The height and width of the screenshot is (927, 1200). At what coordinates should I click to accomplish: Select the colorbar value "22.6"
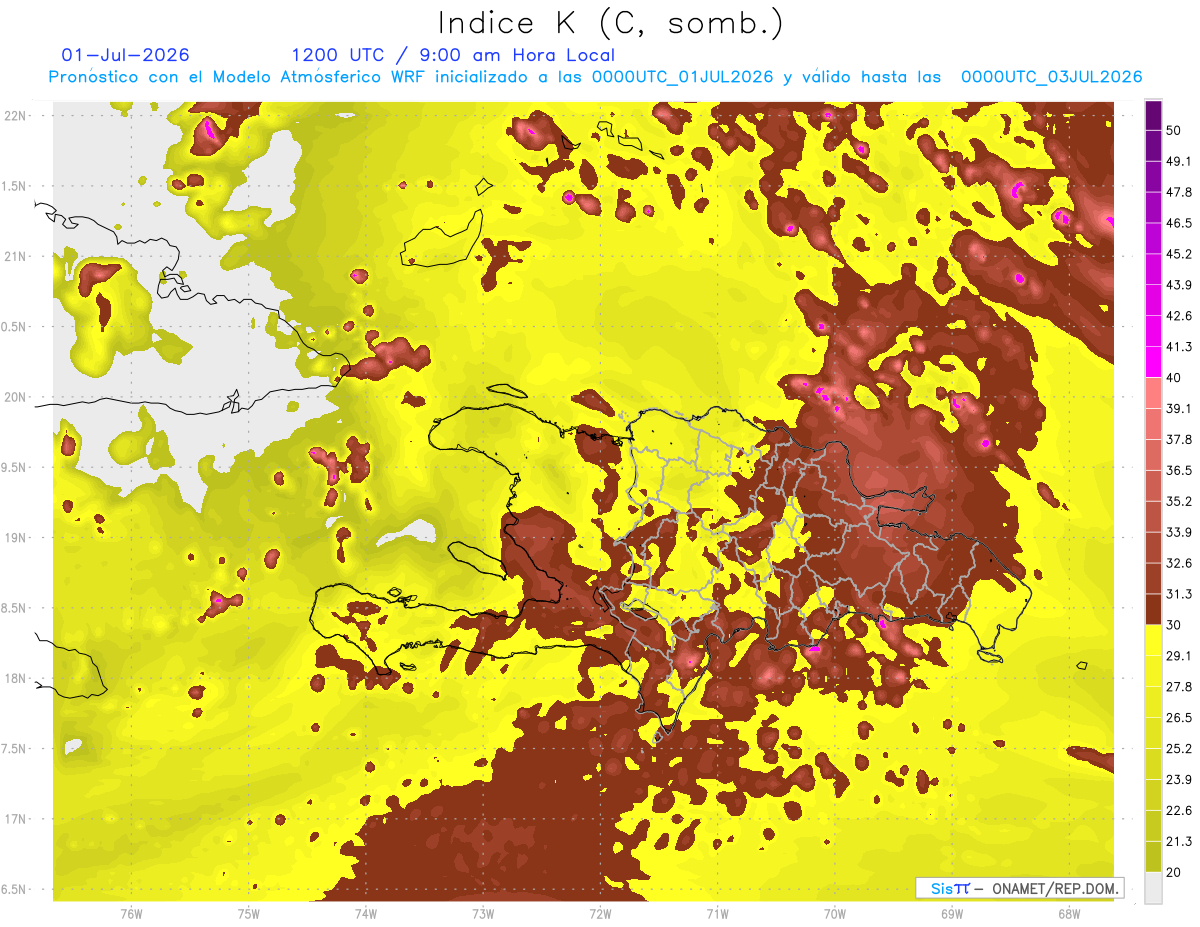pyautogui.click(x=1178, y=811)
